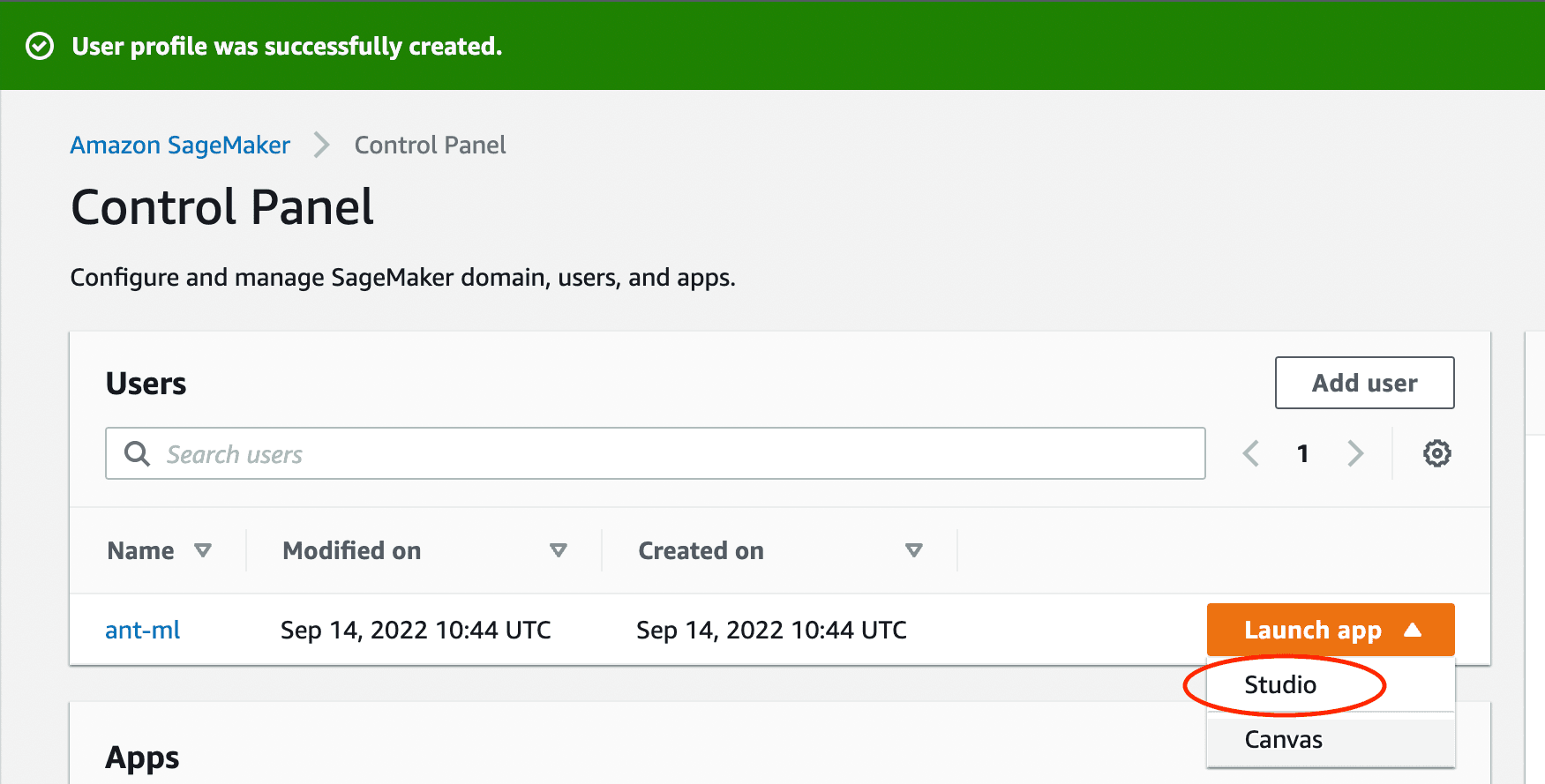Click page number 1 in pagination
This screenshot has height=784, width=1545.
click(x=1302, y=453)
